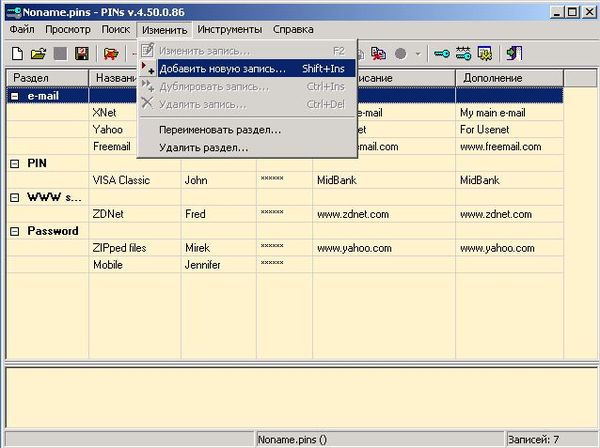Screen dimensions: 600x448
Task: Open the Поиск menu
Action: (x=116, y=29)
